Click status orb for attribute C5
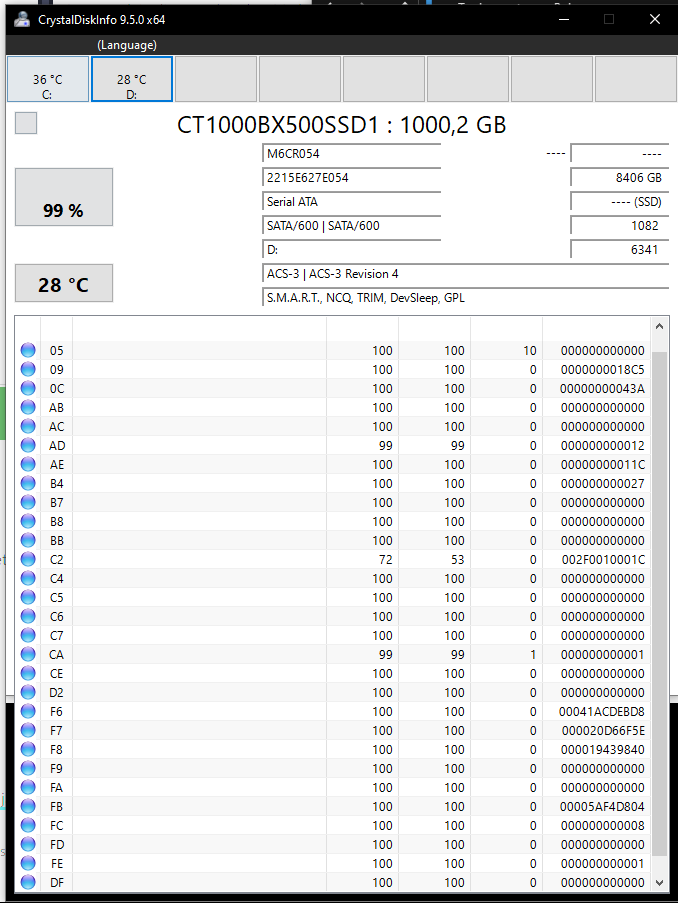The width and height of the screenshot is (678, 903). (28, 597)
